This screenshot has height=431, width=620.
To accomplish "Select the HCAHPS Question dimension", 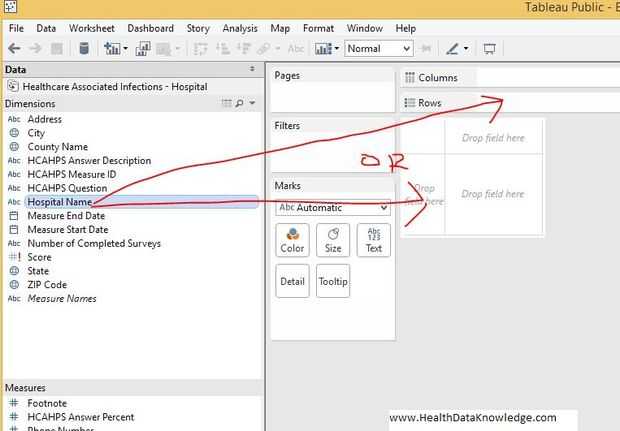I will pos(67,188).
